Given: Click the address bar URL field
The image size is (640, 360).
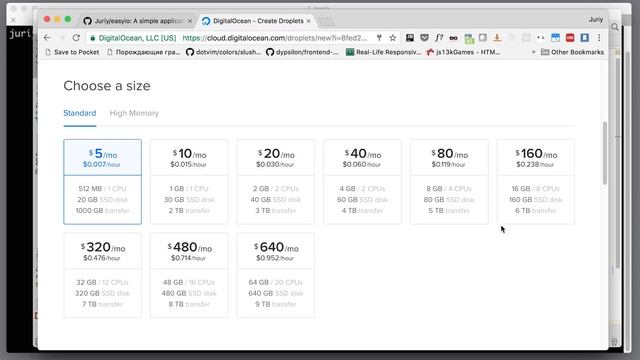Looking at the screenshot, I should tap(274, 38).
